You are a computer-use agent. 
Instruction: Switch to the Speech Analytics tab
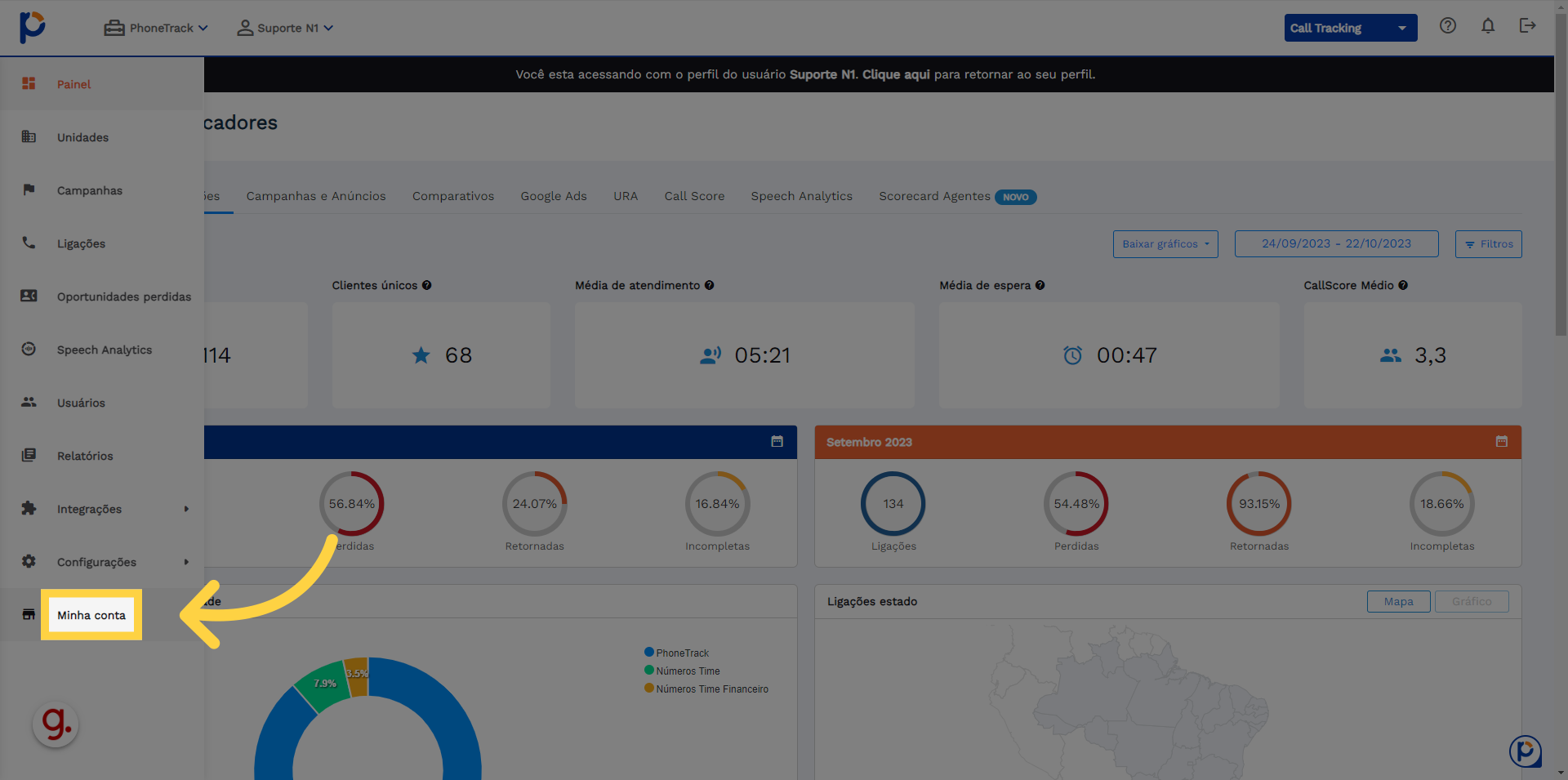click(x=802, y=196)
